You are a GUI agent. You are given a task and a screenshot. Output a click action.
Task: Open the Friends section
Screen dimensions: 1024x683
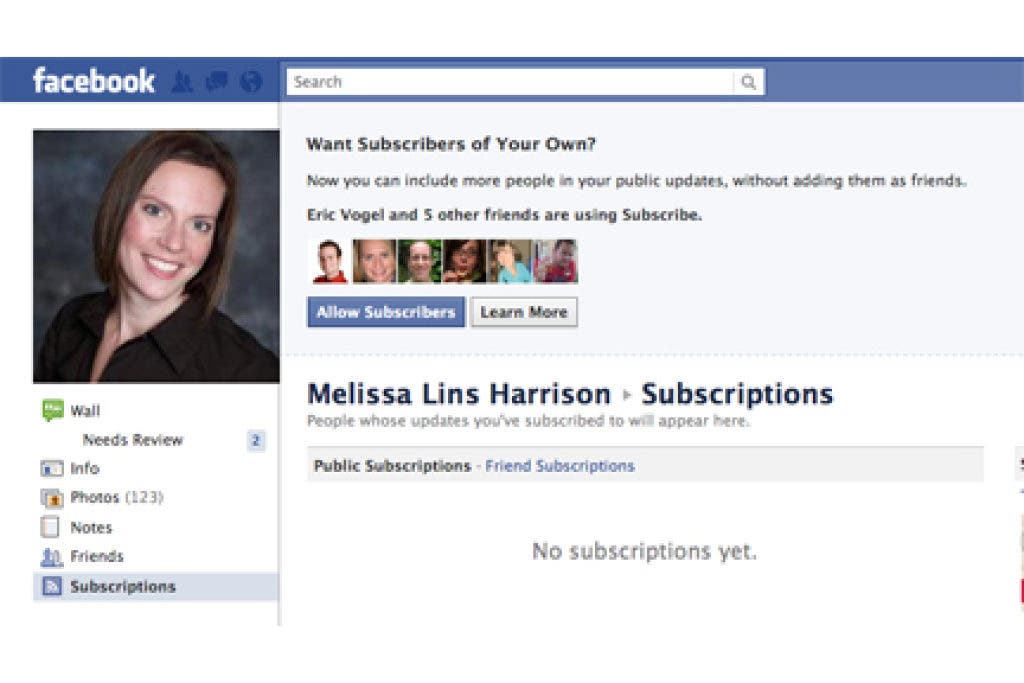[x=97, y=556]
